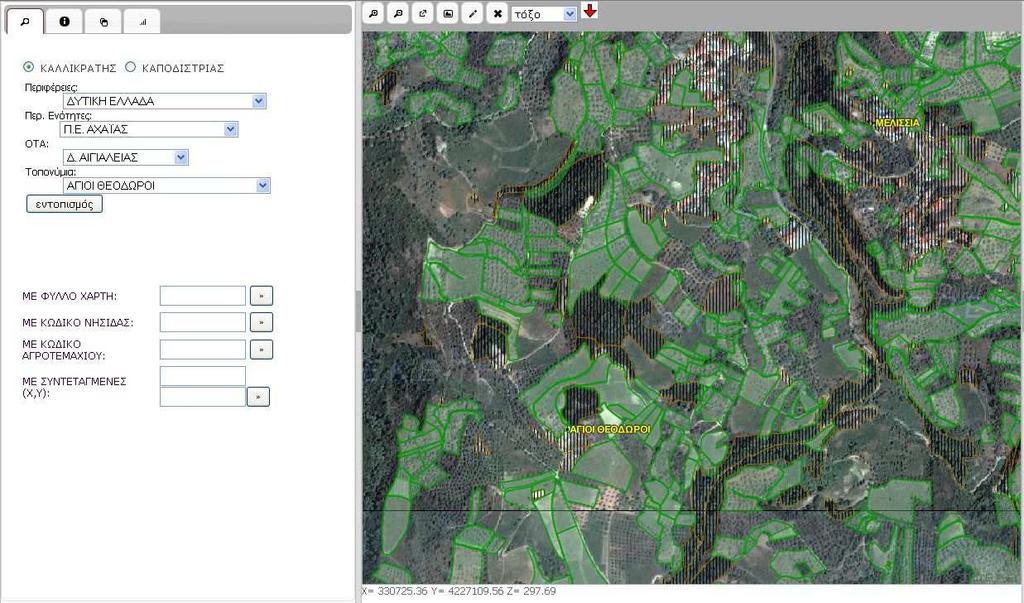Click the ΑΓΙΟΙ ΘΕΟΔΩΡΟΙ place label on map
This screenshot has height=603, width=1024.
coord(610,429)
